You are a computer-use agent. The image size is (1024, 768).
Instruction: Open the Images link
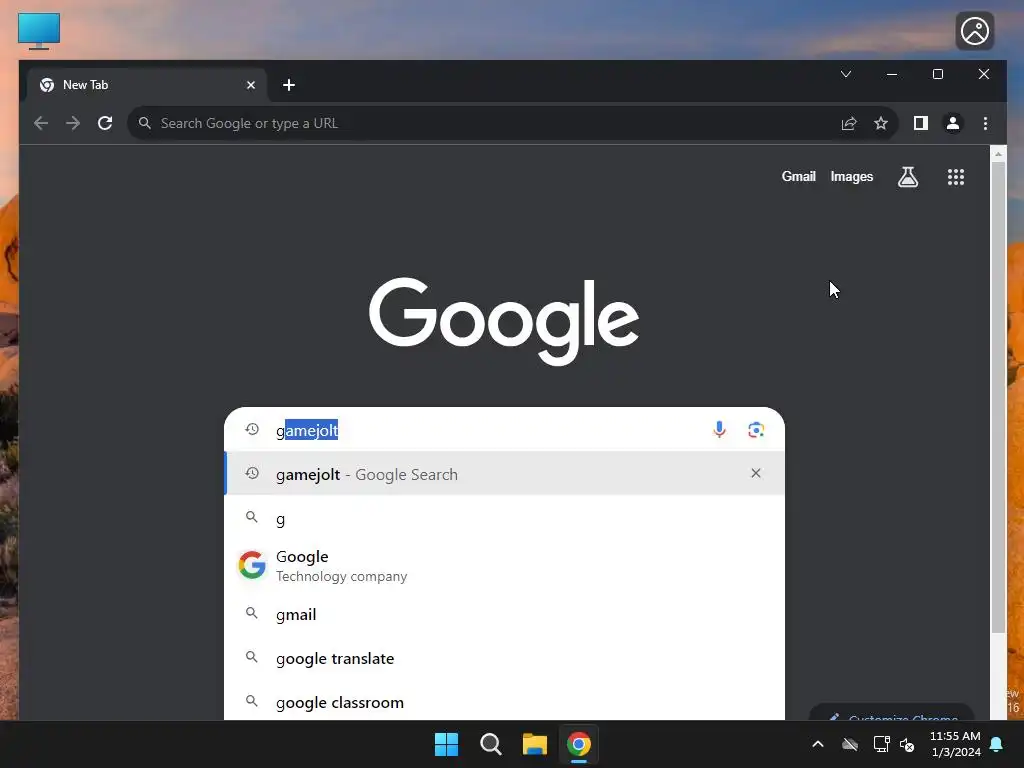852,176
